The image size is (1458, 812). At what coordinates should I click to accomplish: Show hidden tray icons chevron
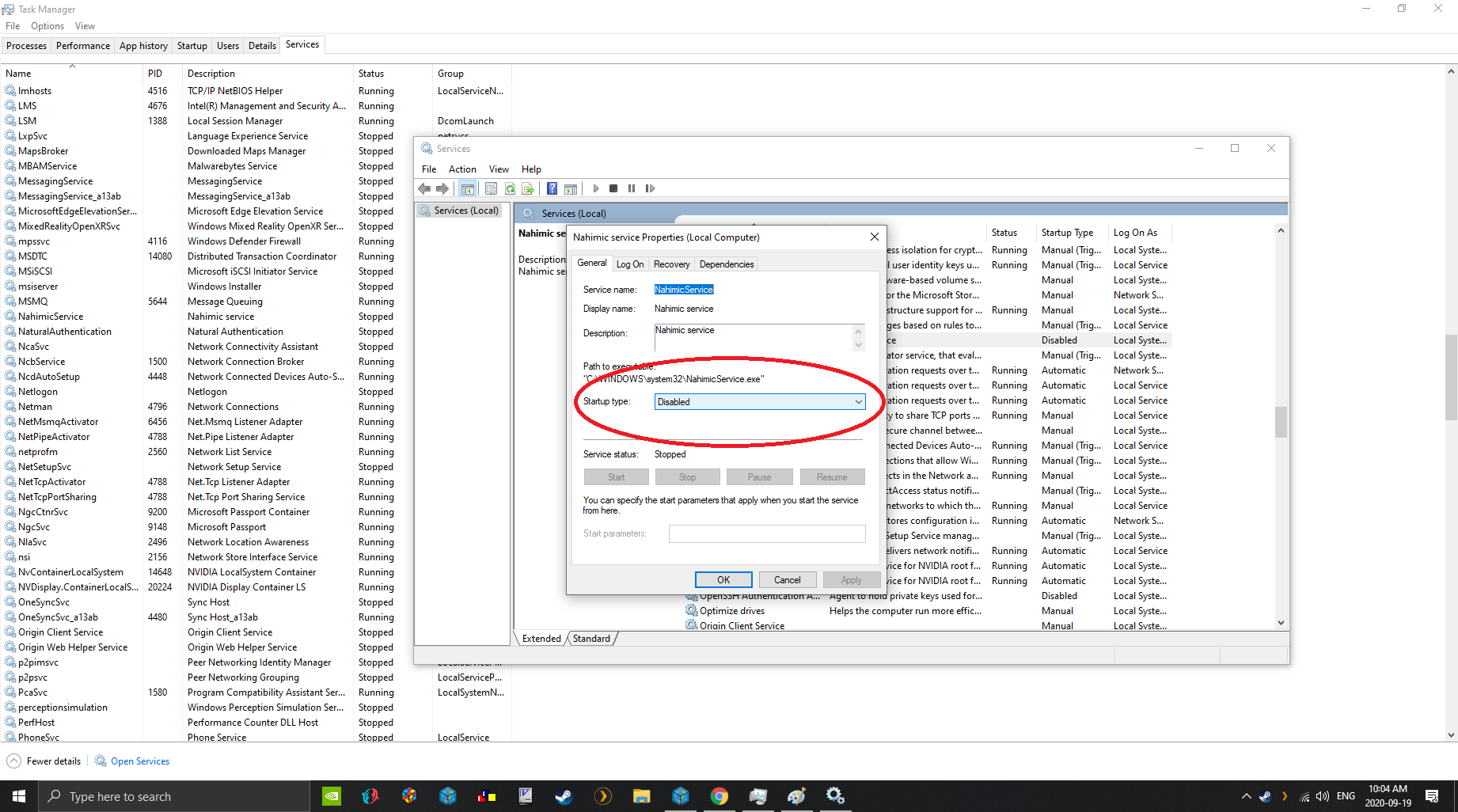(x=1246, y=796)
